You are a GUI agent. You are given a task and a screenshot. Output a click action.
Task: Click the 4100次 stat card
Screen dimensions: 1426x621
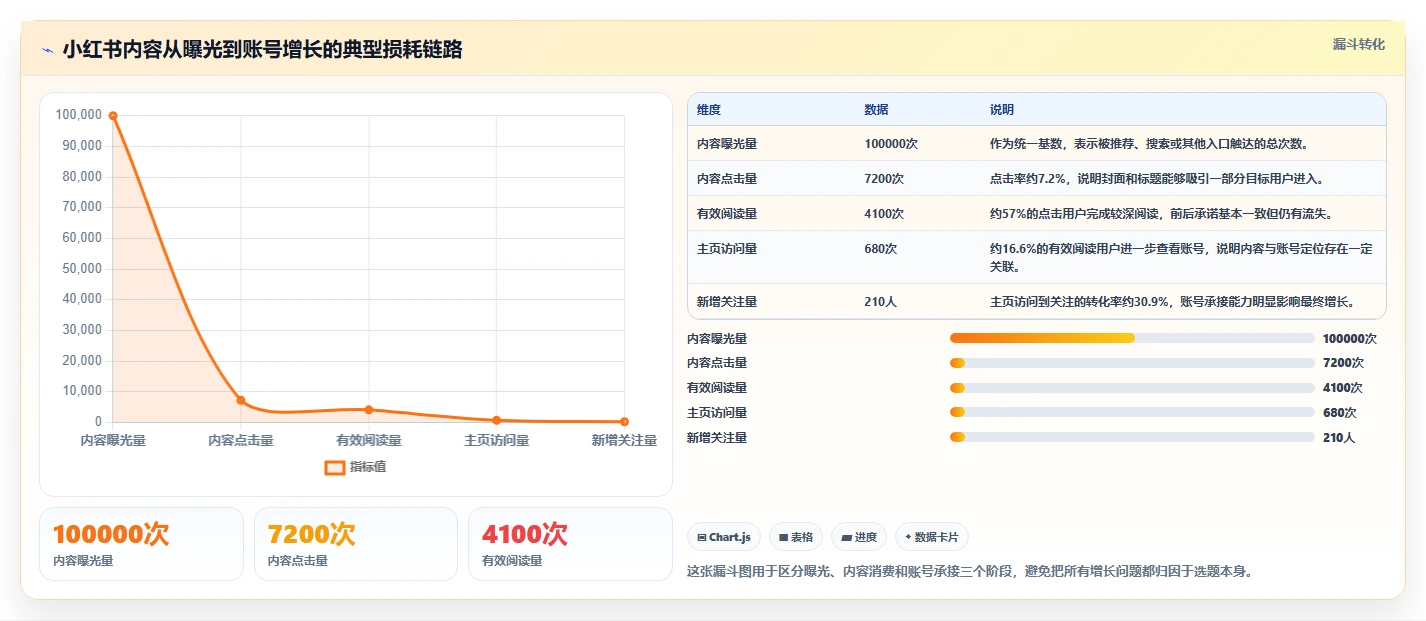tap(570, 544)
